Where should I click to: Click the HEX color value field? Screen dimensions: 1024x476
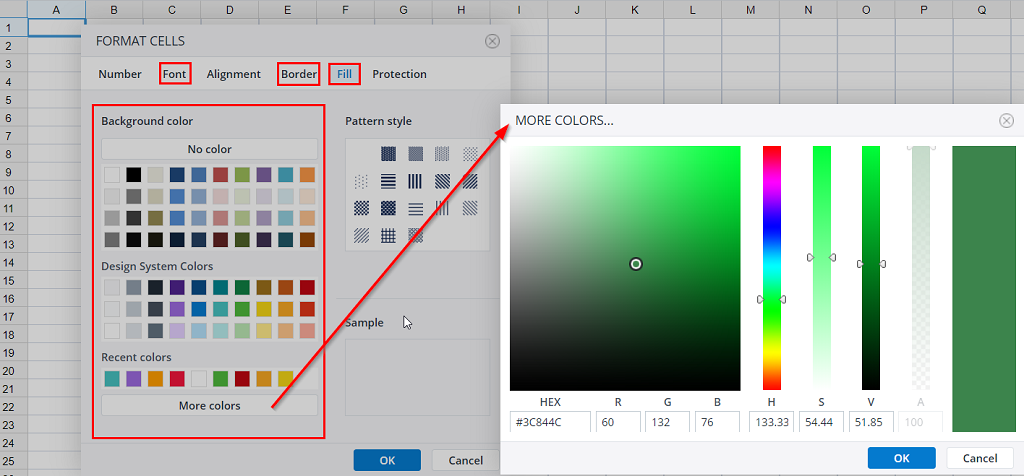coord(549,422)
